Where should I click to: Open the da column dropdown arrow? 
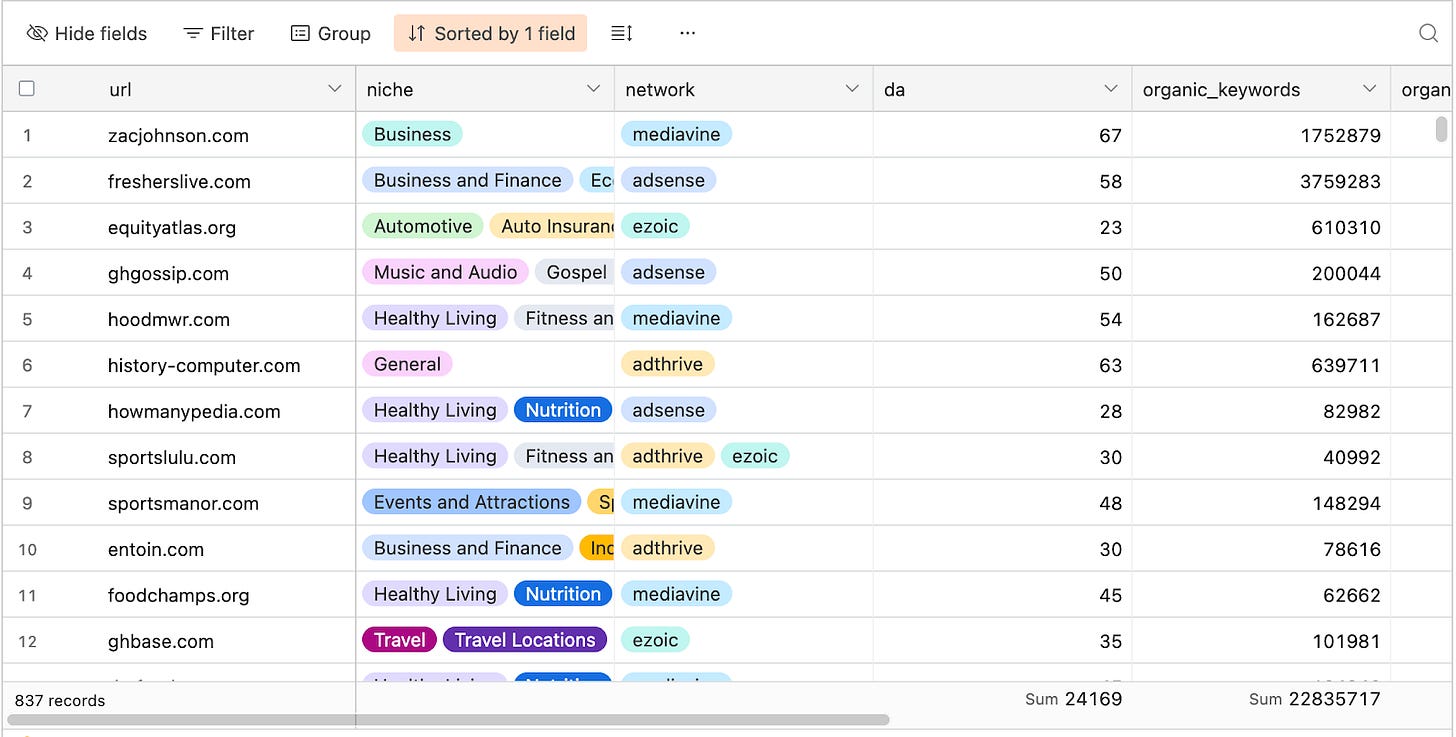click(1110, 89)
